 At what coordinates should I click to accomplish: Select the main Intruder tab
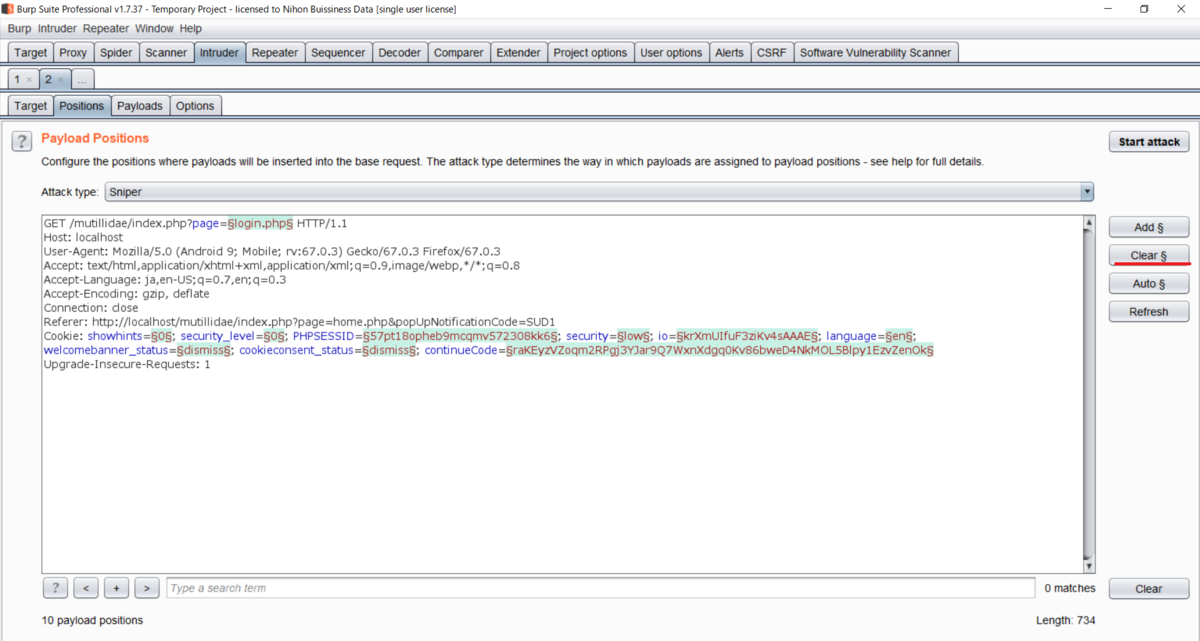tap(219, 53)
